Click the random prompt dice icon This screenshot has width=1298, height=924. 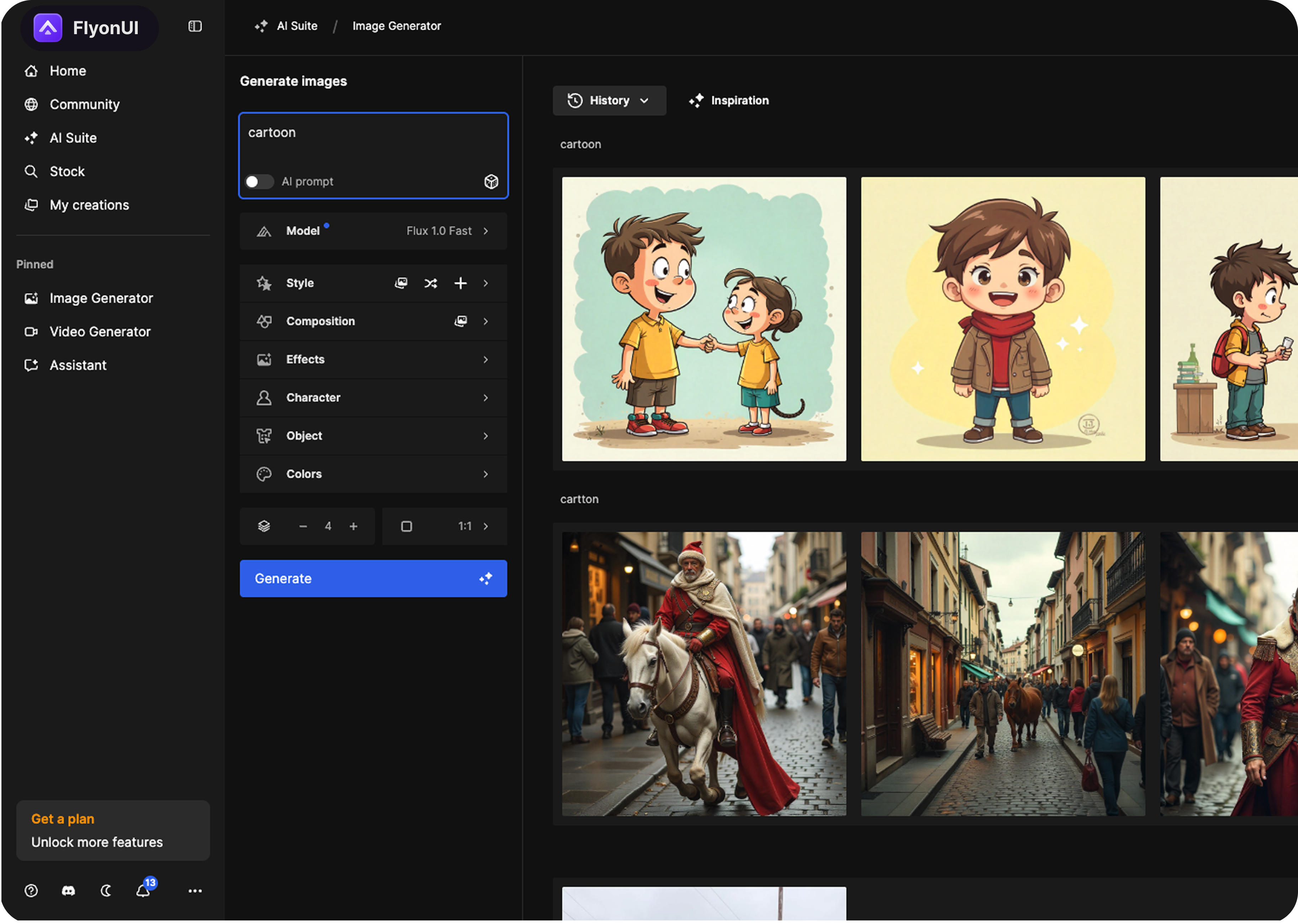click(x=491, y=181)
